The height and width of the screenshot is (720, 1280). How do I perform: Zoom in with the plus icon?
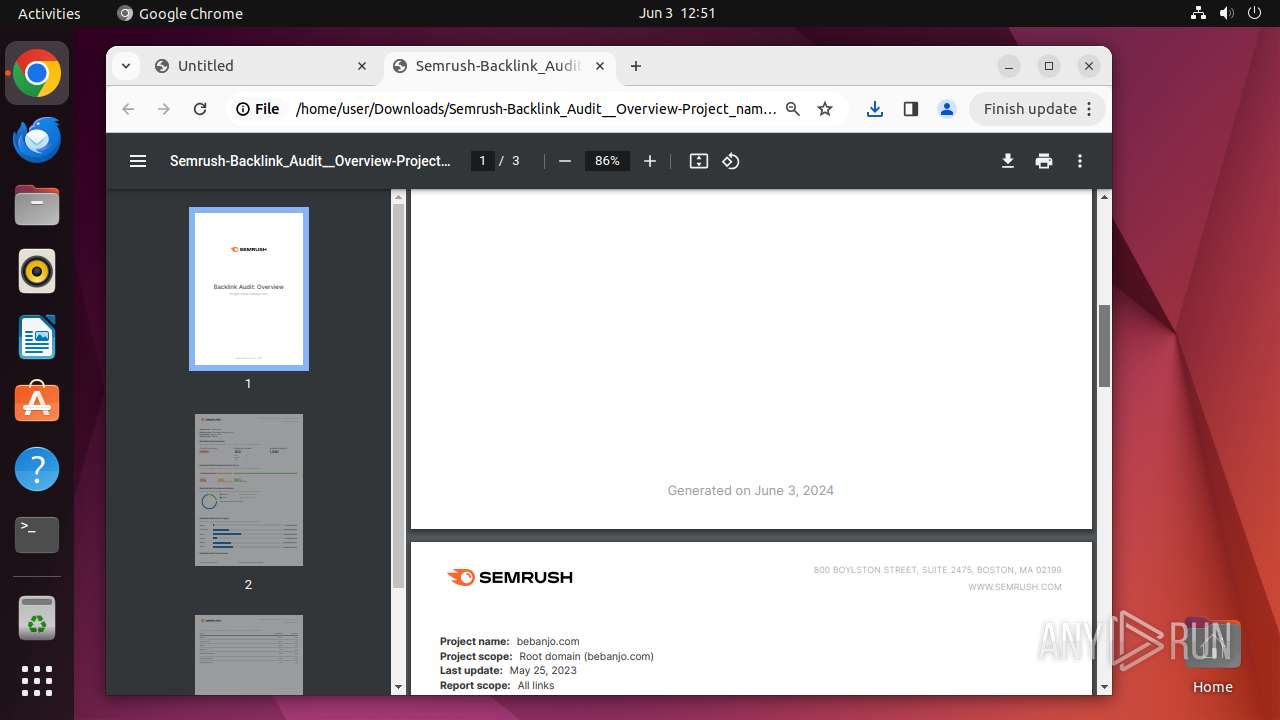(650, 161)
